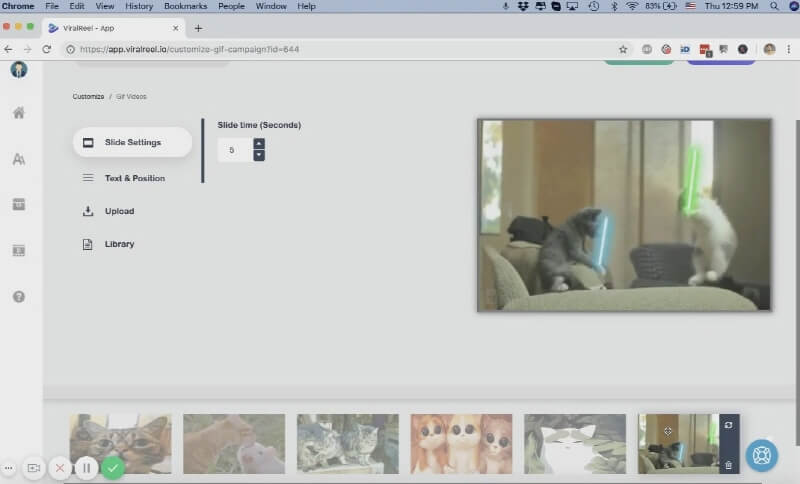
Task: Toggle camera icon in recording toolbar
Action: click(x=34, y=468)
